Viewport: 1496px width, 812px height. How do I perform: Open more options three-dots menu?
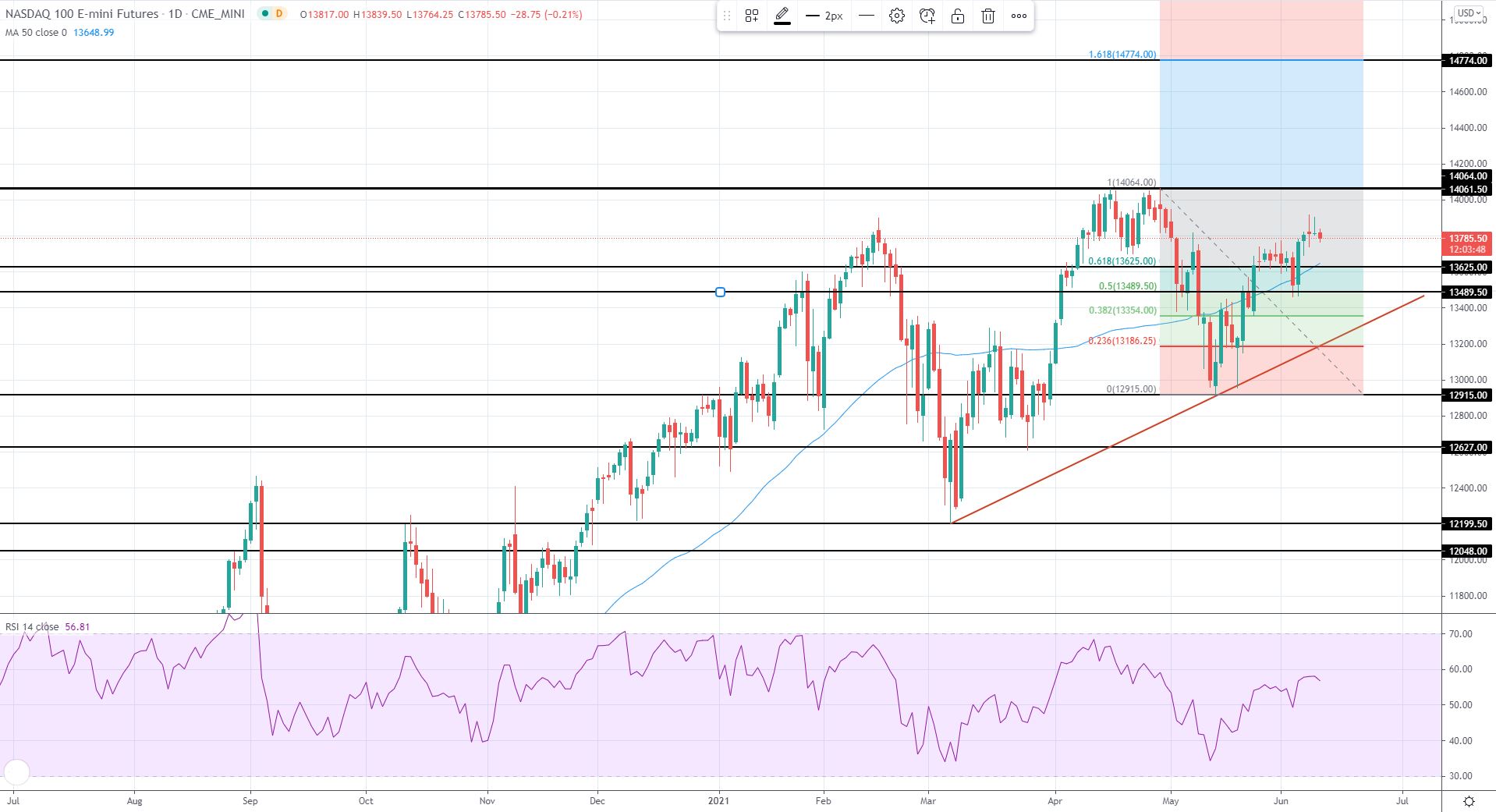(x=1019, y=16)
